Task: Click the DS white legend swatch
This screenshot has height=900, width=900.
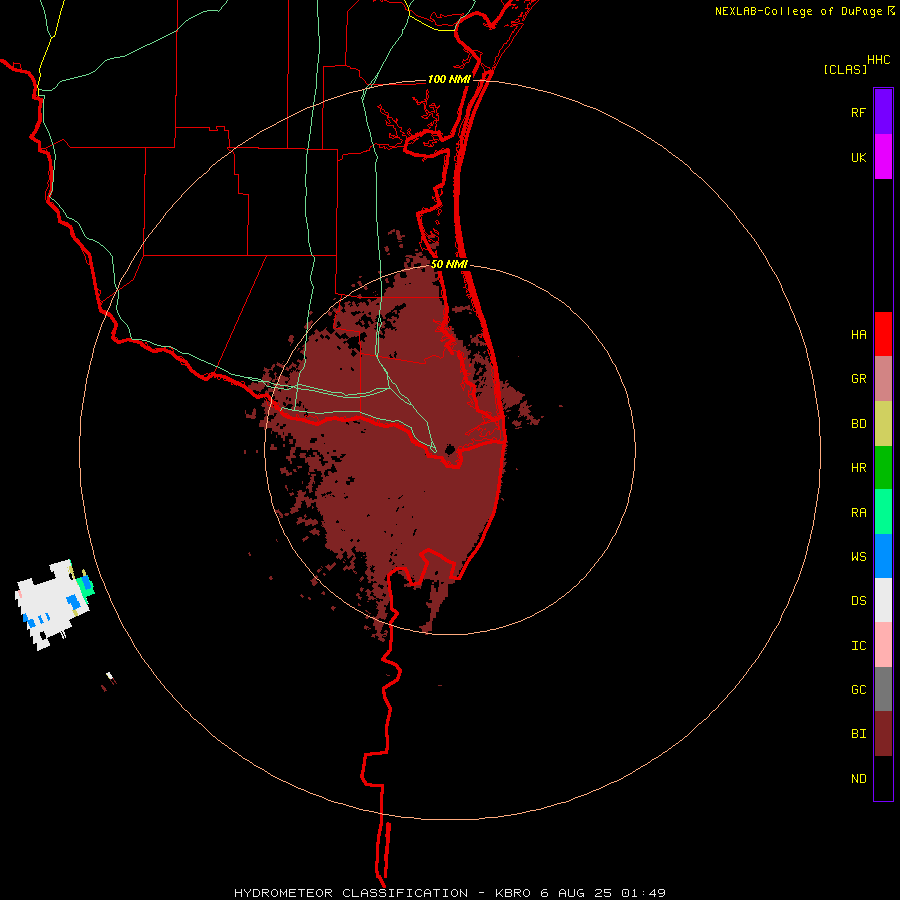Action: 883,600
